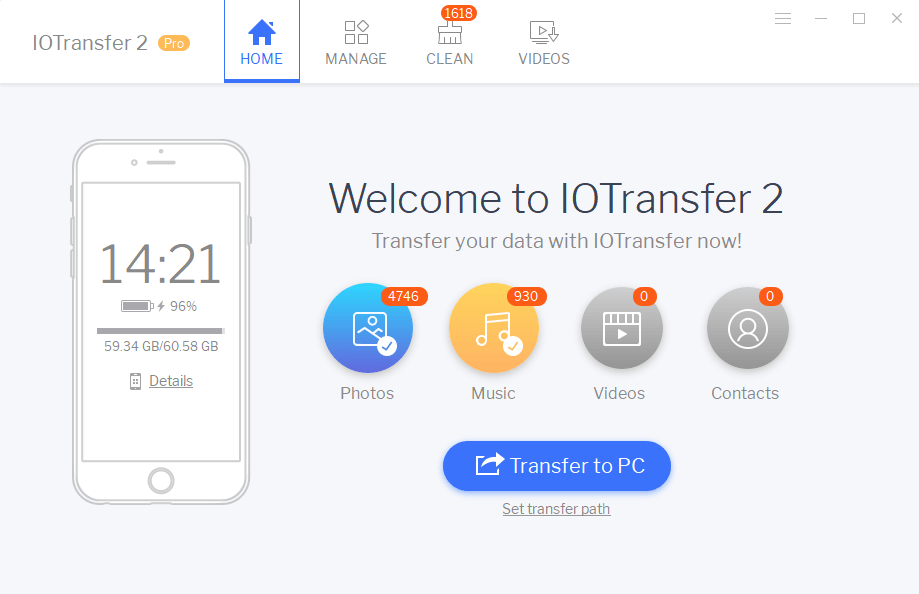Click the orange Pro badge

pyautogui.click(x=174, y=43)
